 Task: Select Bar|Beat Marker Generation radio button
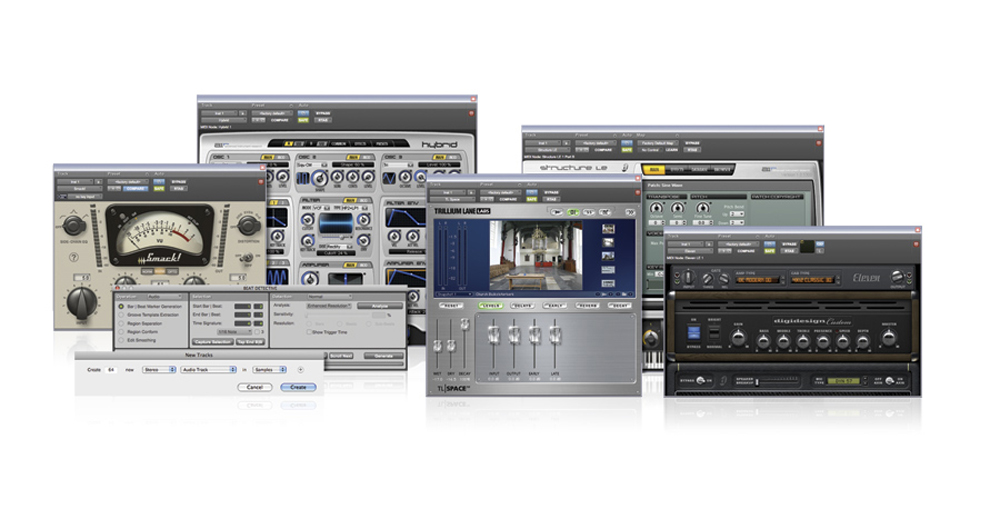[121, 307]
